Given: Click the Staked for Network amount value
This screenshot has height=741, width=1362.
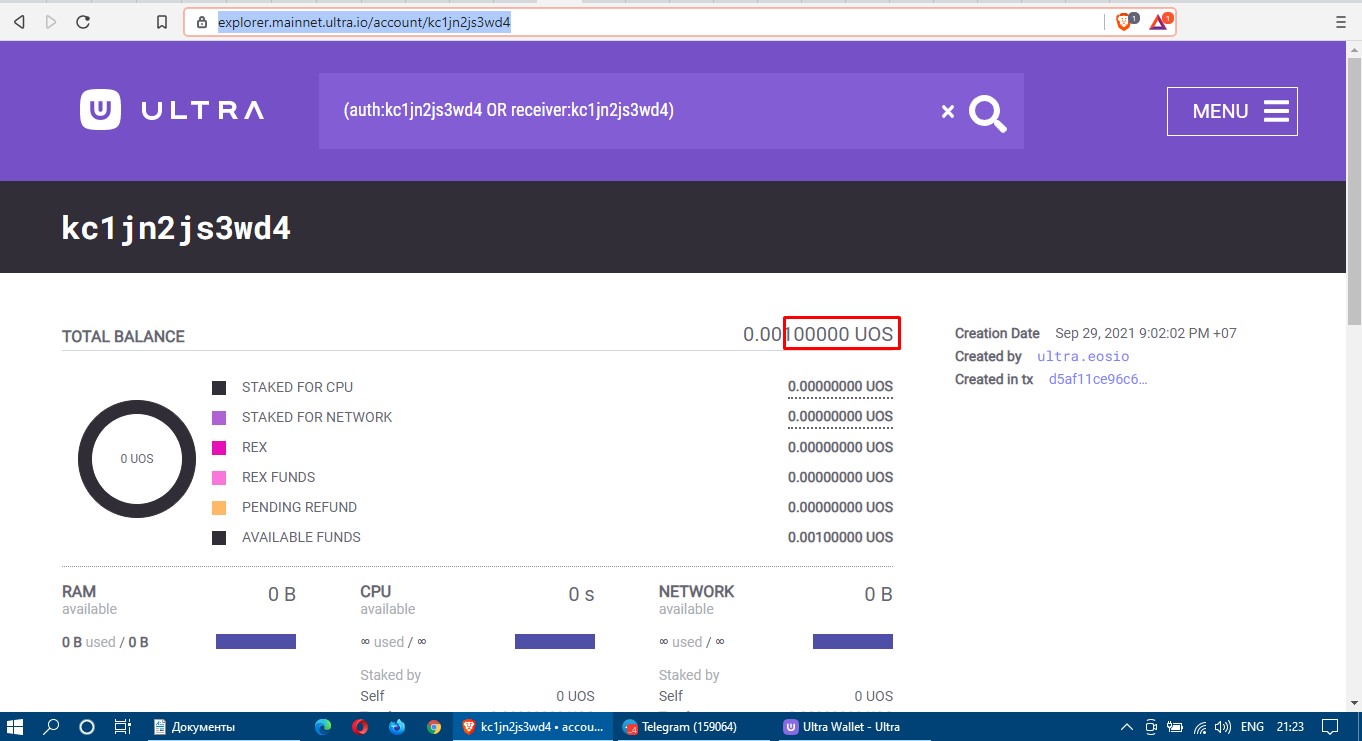Looking at the screenshot, I should (x=840, y=417).
